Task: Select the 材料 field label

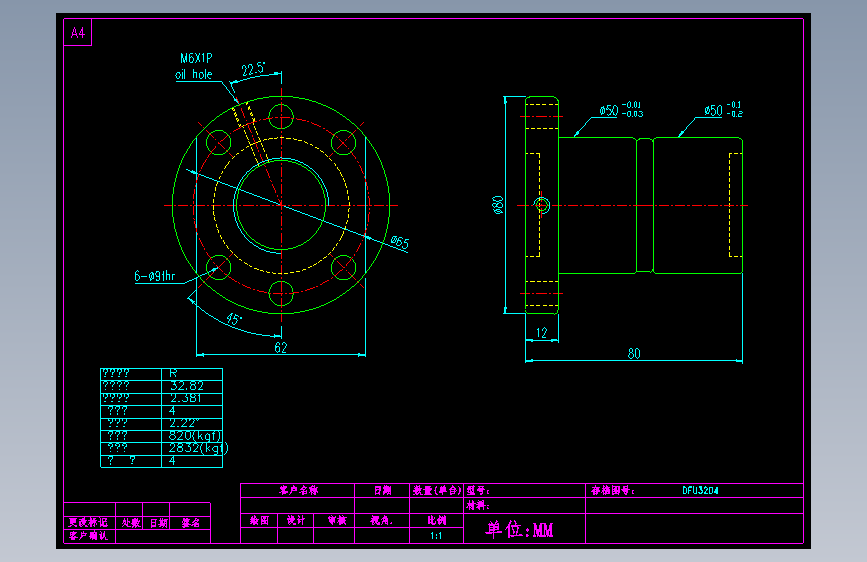Action: (x=478, y=505)
